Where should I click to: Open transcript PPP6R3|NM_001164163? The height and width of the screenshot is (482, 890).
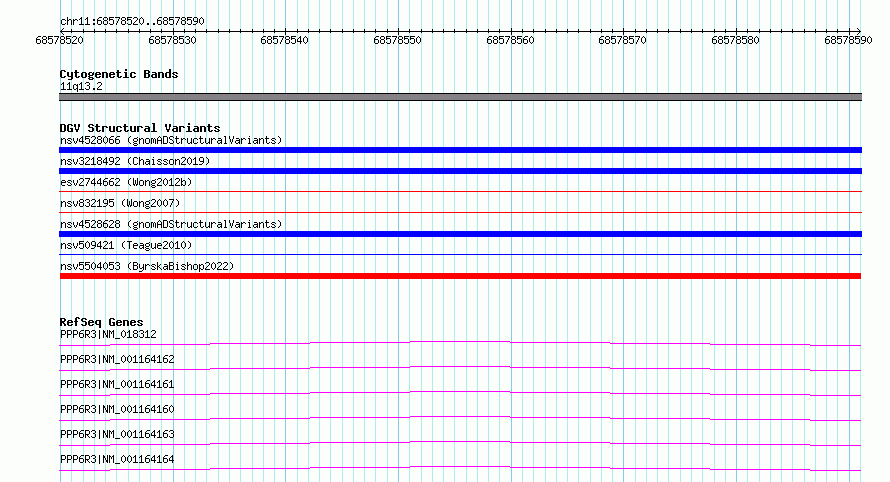[117, 434]
